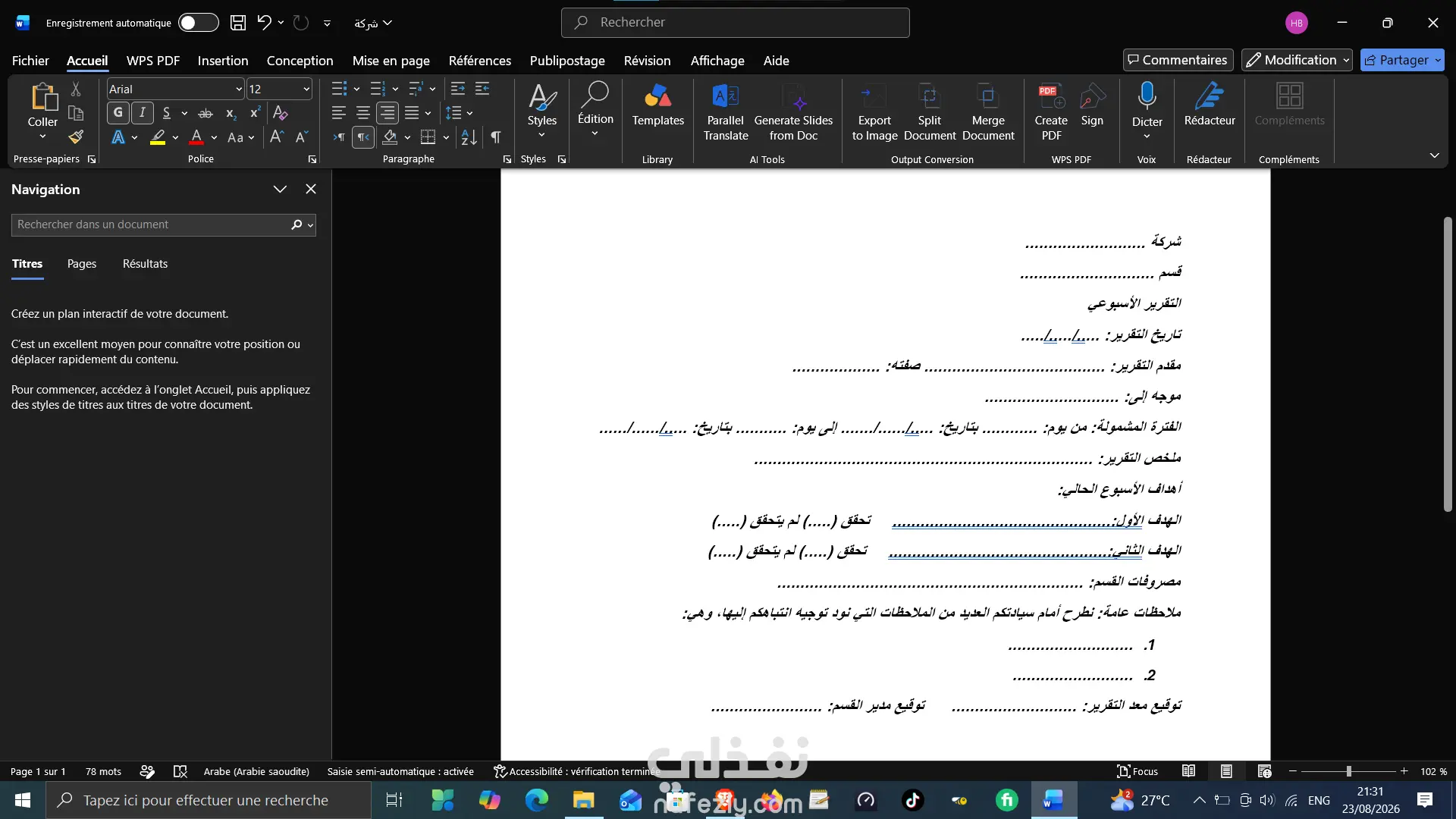Merge Document with the WPS tool
This screenshot has width=1456, height=819.
point(988,112)
